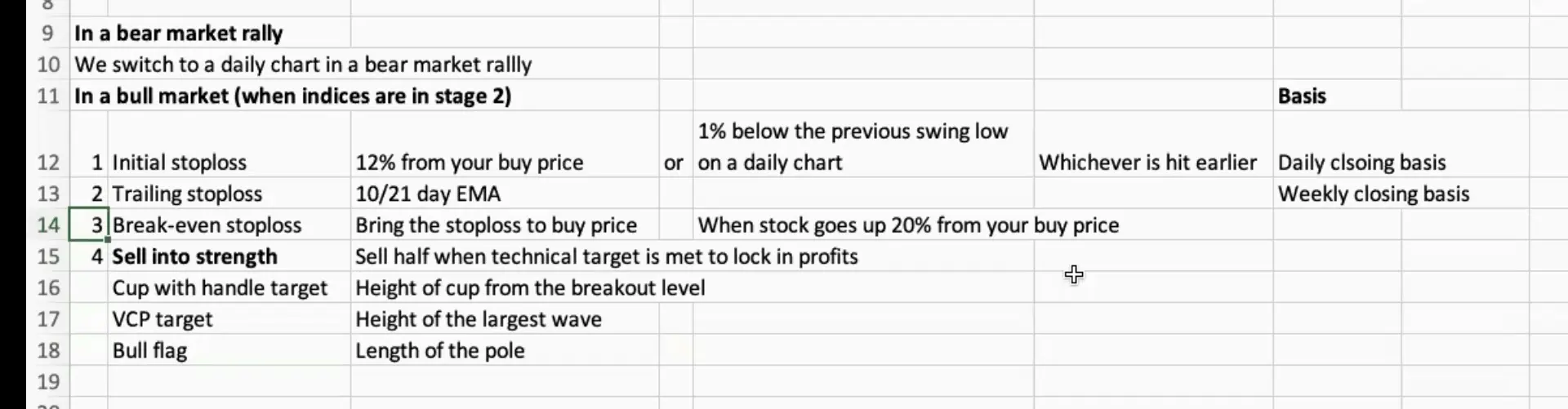The height and width of the screenshot is (409, 1568).
Task: Select the 'Initial stoploss' cell
Action: click(229, 162)
